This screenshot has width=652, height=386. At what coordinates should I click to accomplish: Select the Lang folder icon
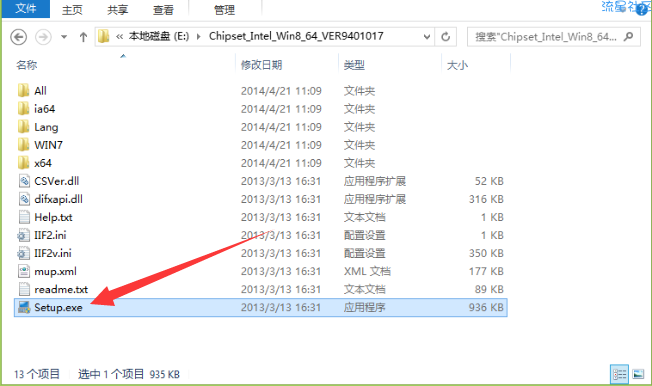click(24, 126)
